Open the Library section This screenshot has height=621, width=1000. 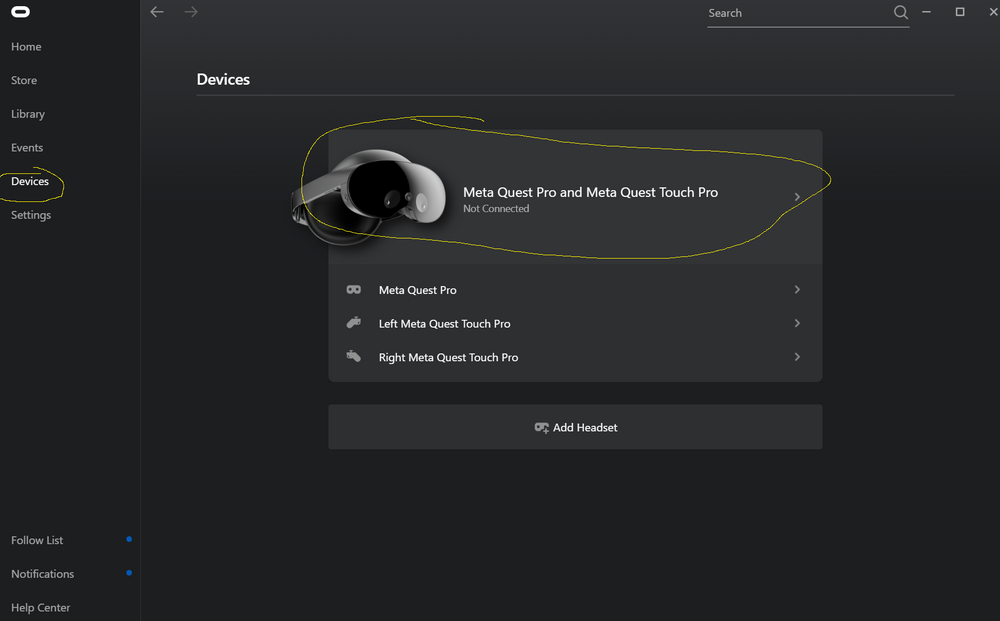tap(28, 114)
